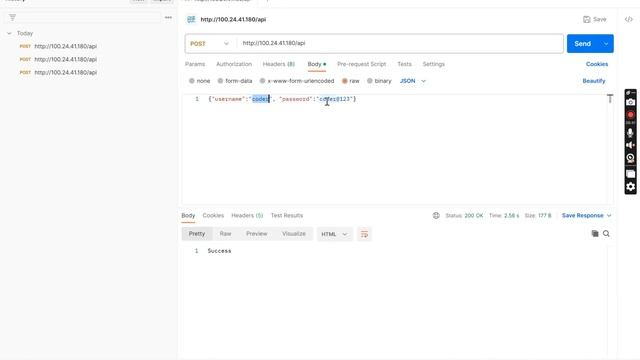Screen dimensions: 640x360
Task: Open the code snippet panel icon
Action: click(x=629, y=19)
